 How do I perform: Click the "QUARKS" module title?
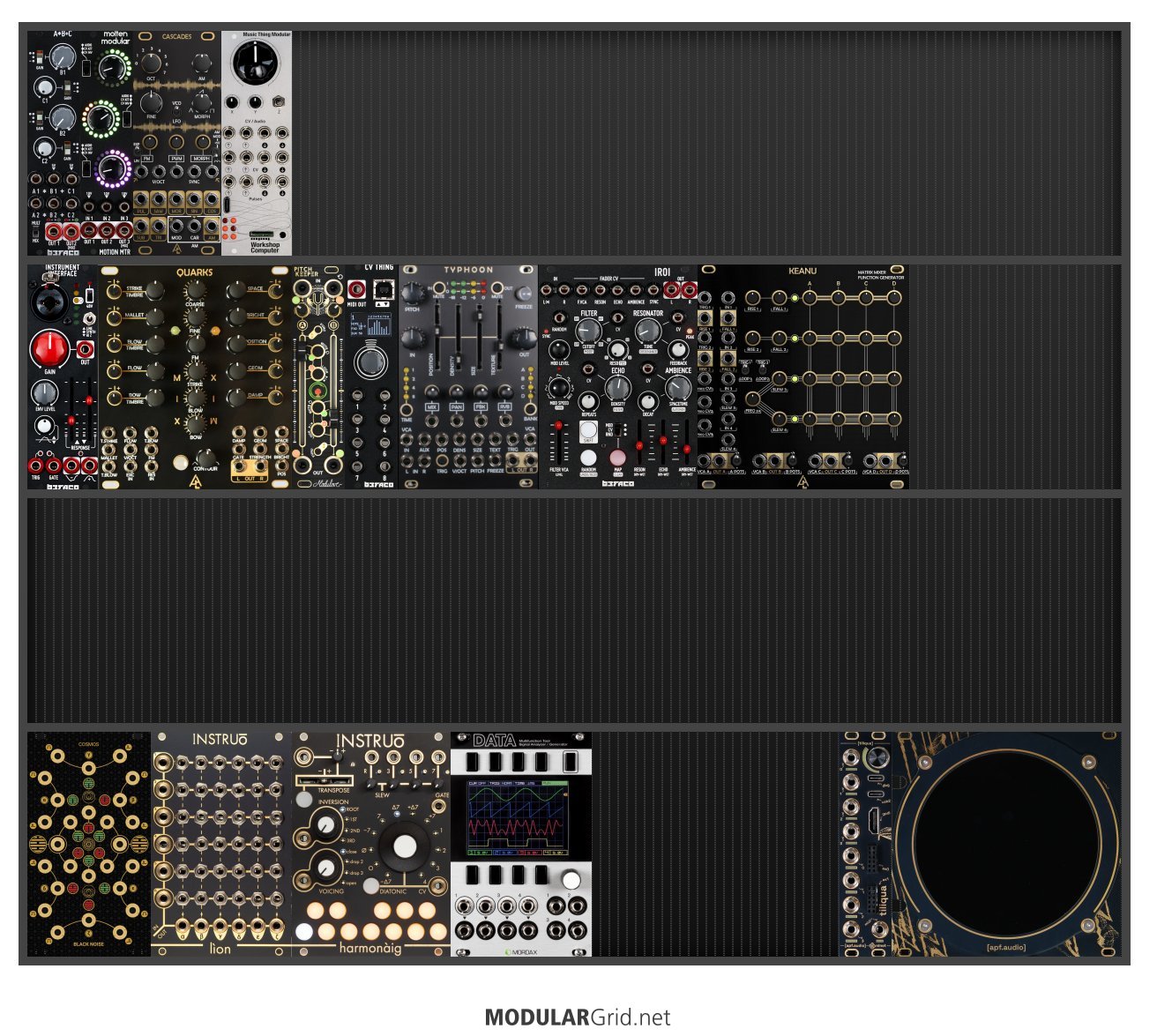194,272
